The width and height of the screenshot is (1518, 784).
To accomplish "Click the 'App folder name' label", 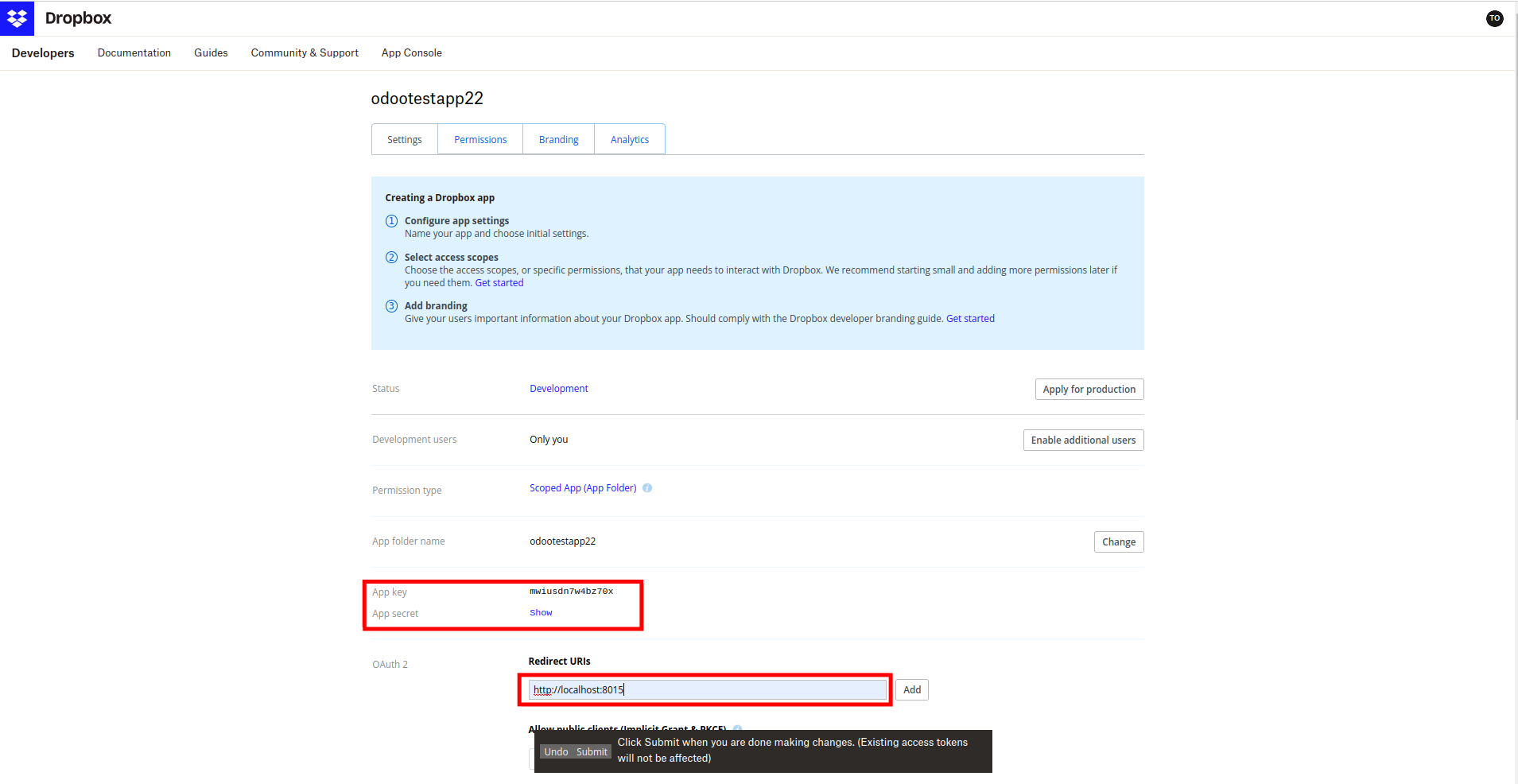I will [x=409, y=541].
